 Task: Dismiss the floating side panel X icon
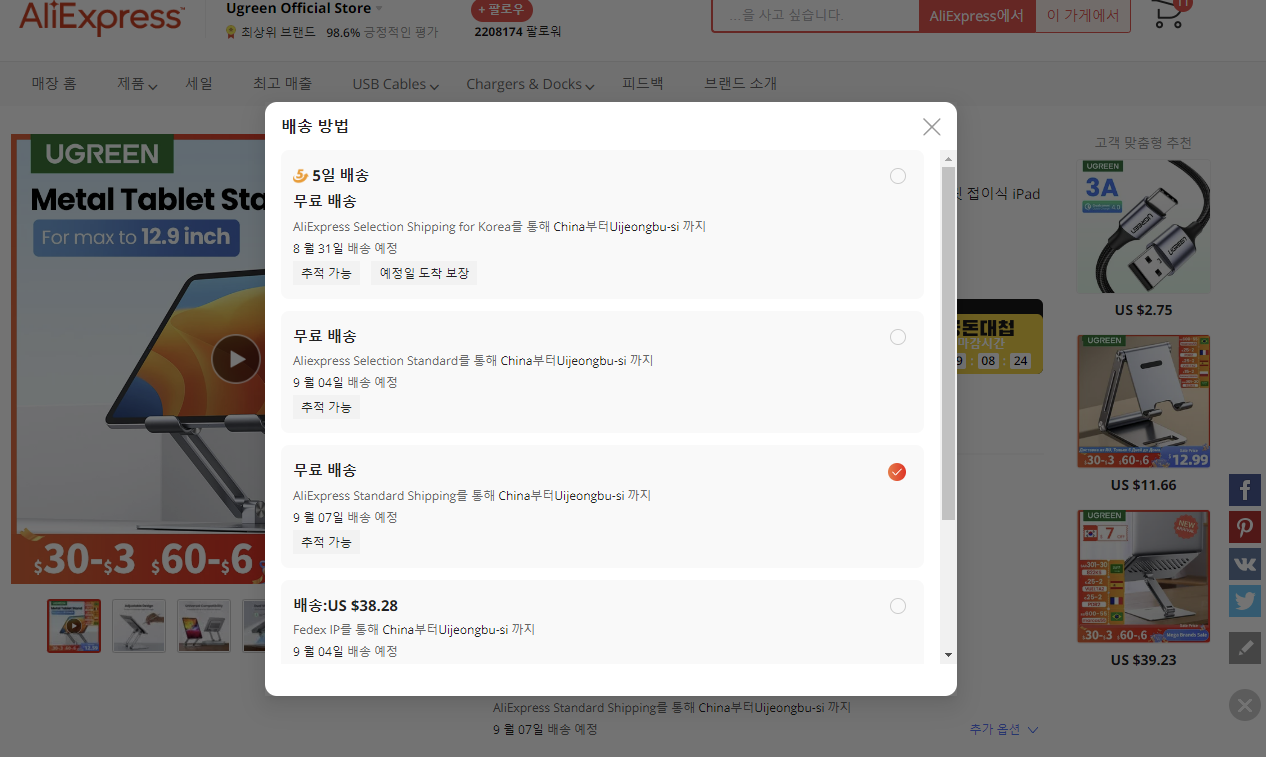[1244, 706]
